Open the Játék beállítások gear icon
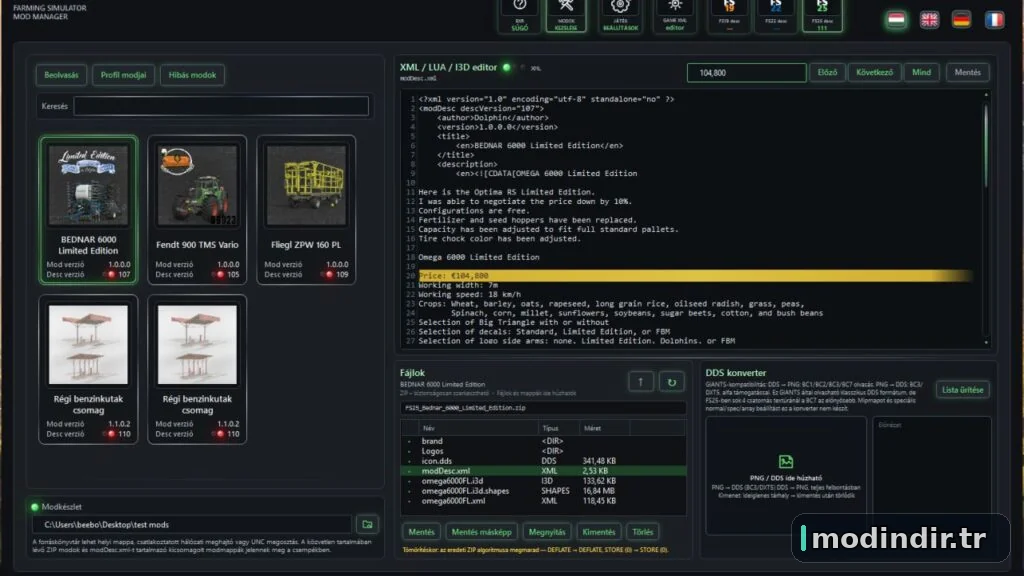This screenshot has width=1024, height=576. pos(620,14)
